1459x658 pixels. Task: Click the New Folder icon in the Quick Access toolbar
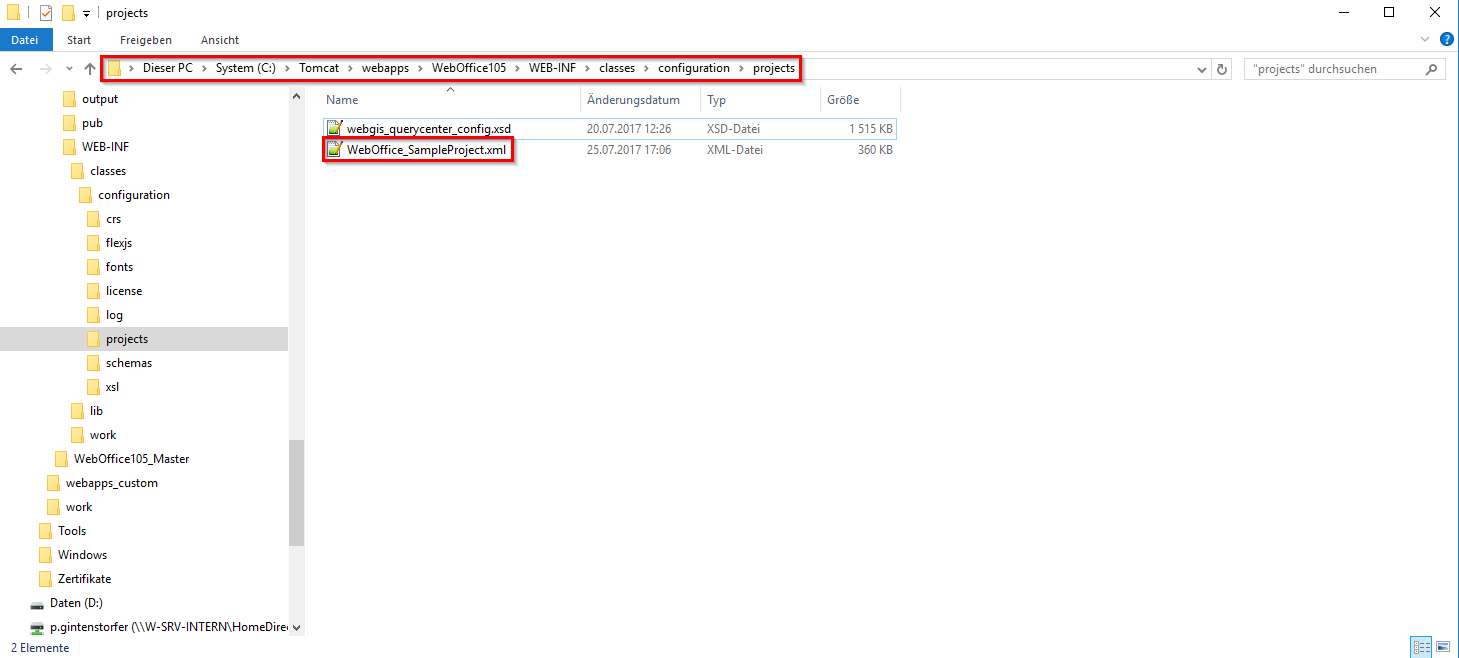click(68, 13)
